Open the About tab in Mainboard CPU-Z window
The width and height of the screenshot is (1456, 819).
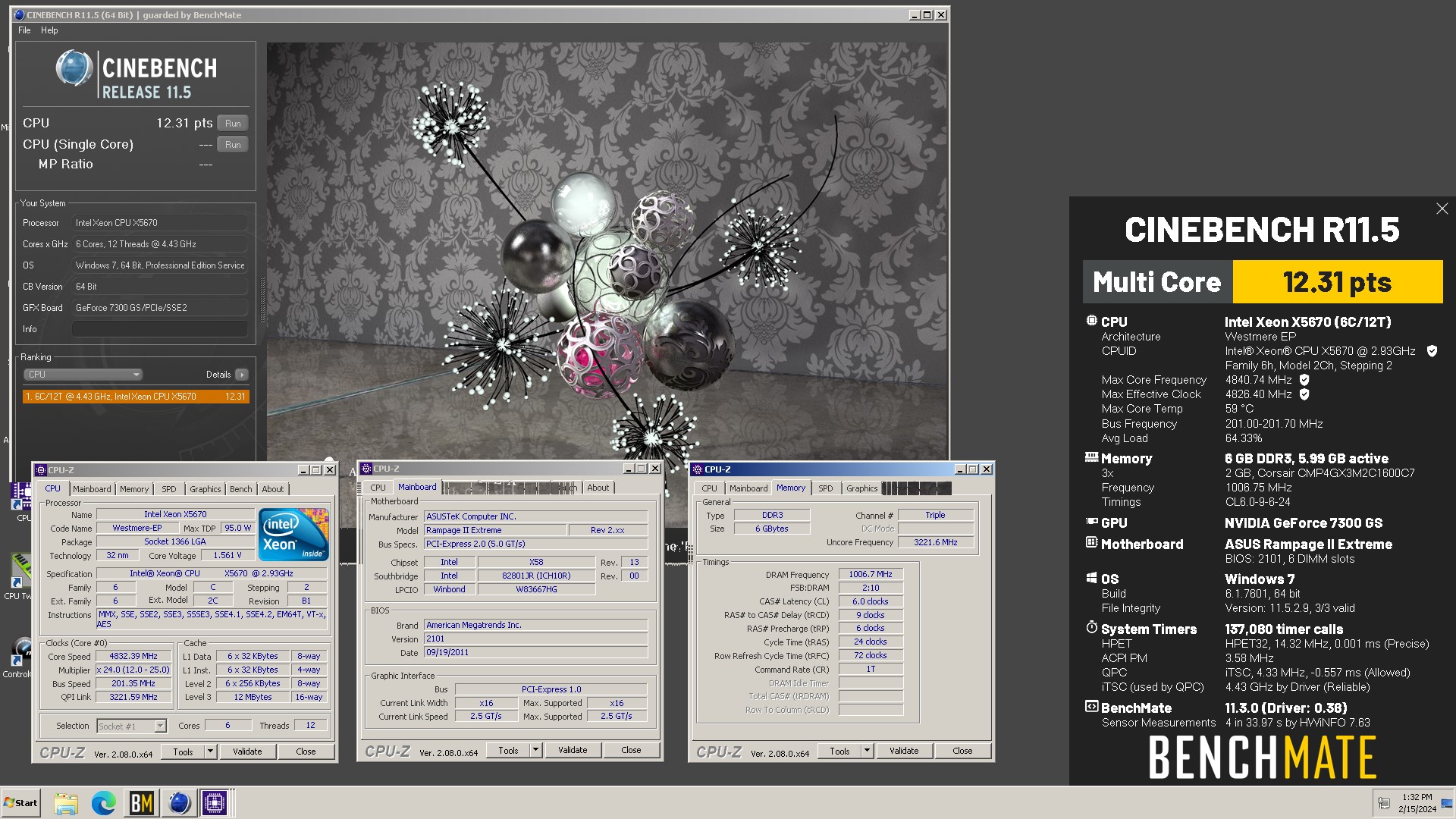coord(598,488)
